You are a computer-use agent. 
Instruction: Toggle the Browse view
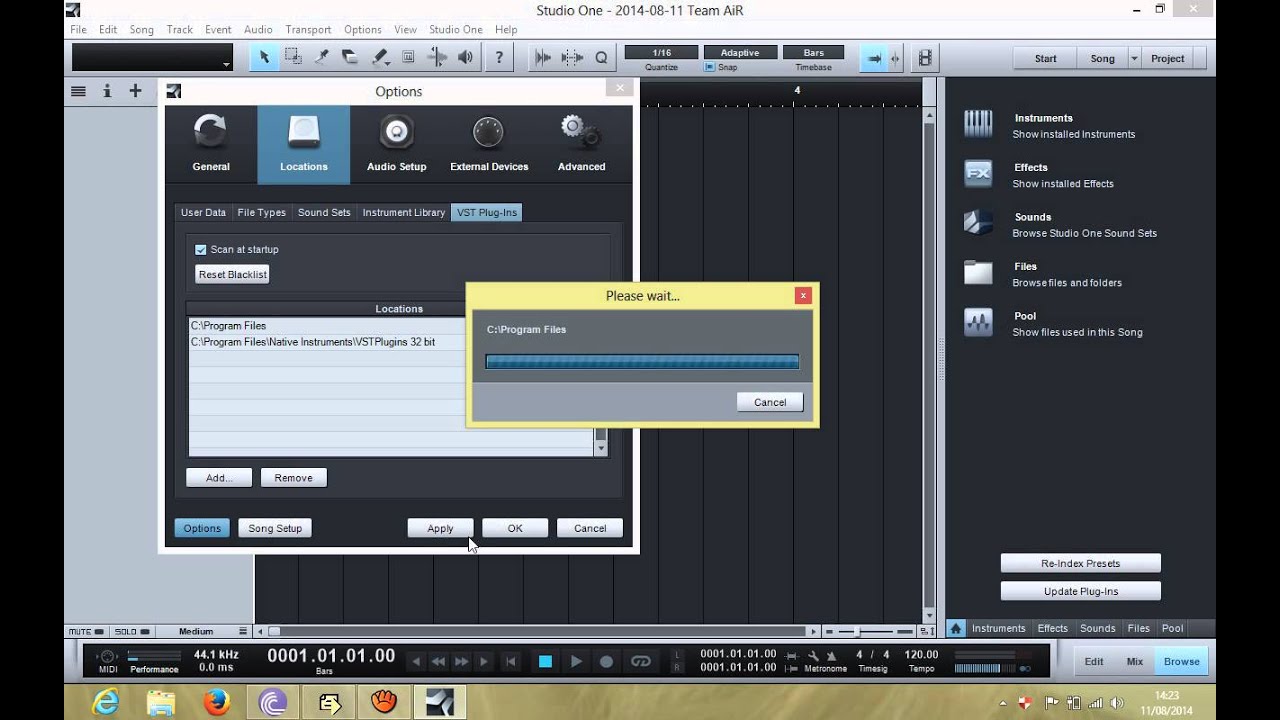[x=1181, y=661]
